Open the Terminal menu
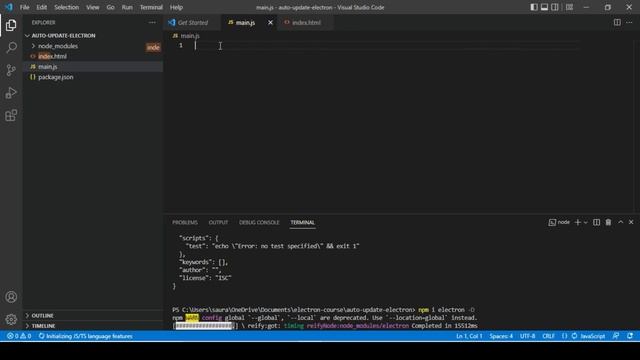640x360 pixels. point(151,7)
